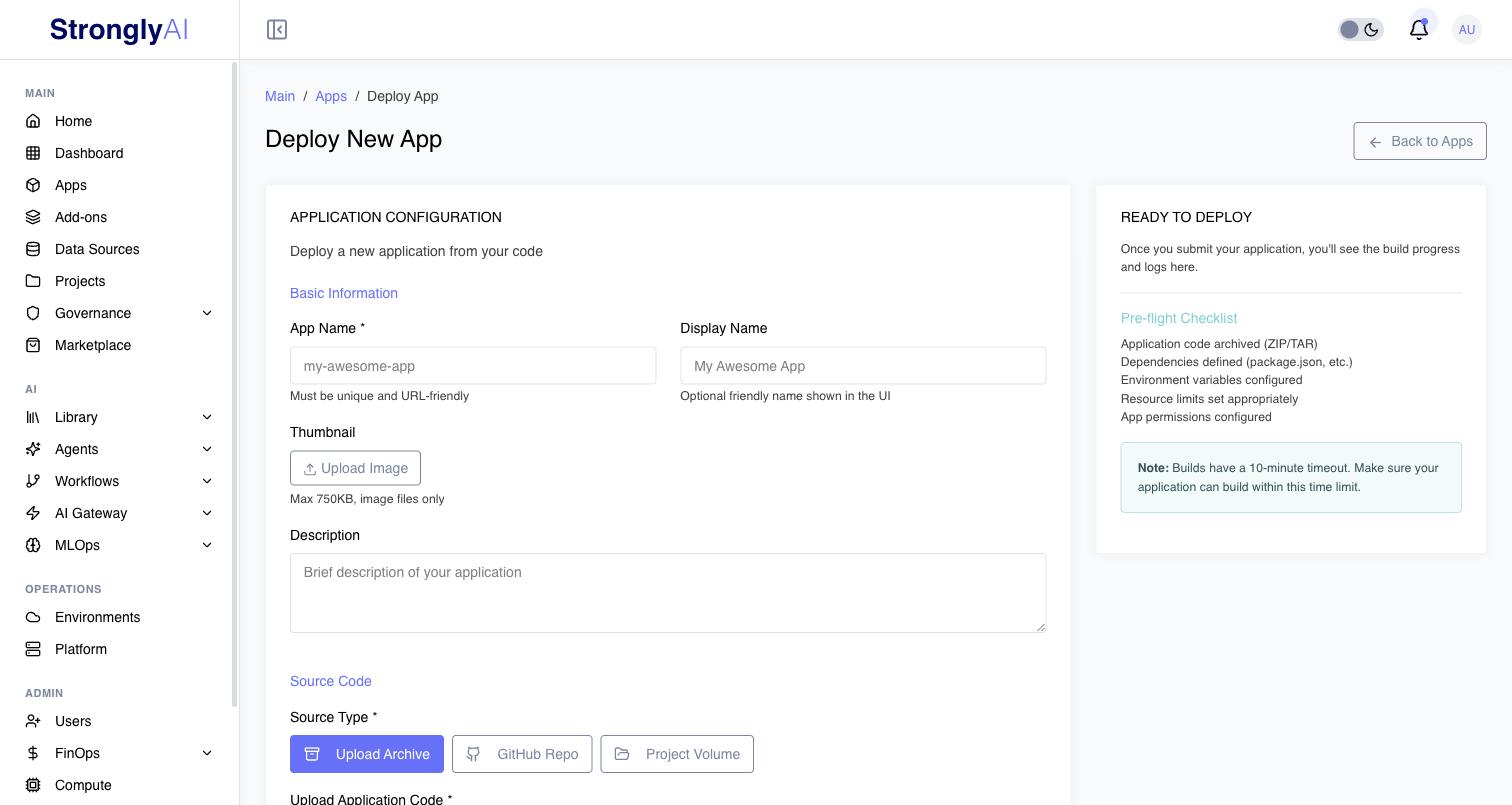Click 'Deploy App' breadcrumb text

click(402, 96)
